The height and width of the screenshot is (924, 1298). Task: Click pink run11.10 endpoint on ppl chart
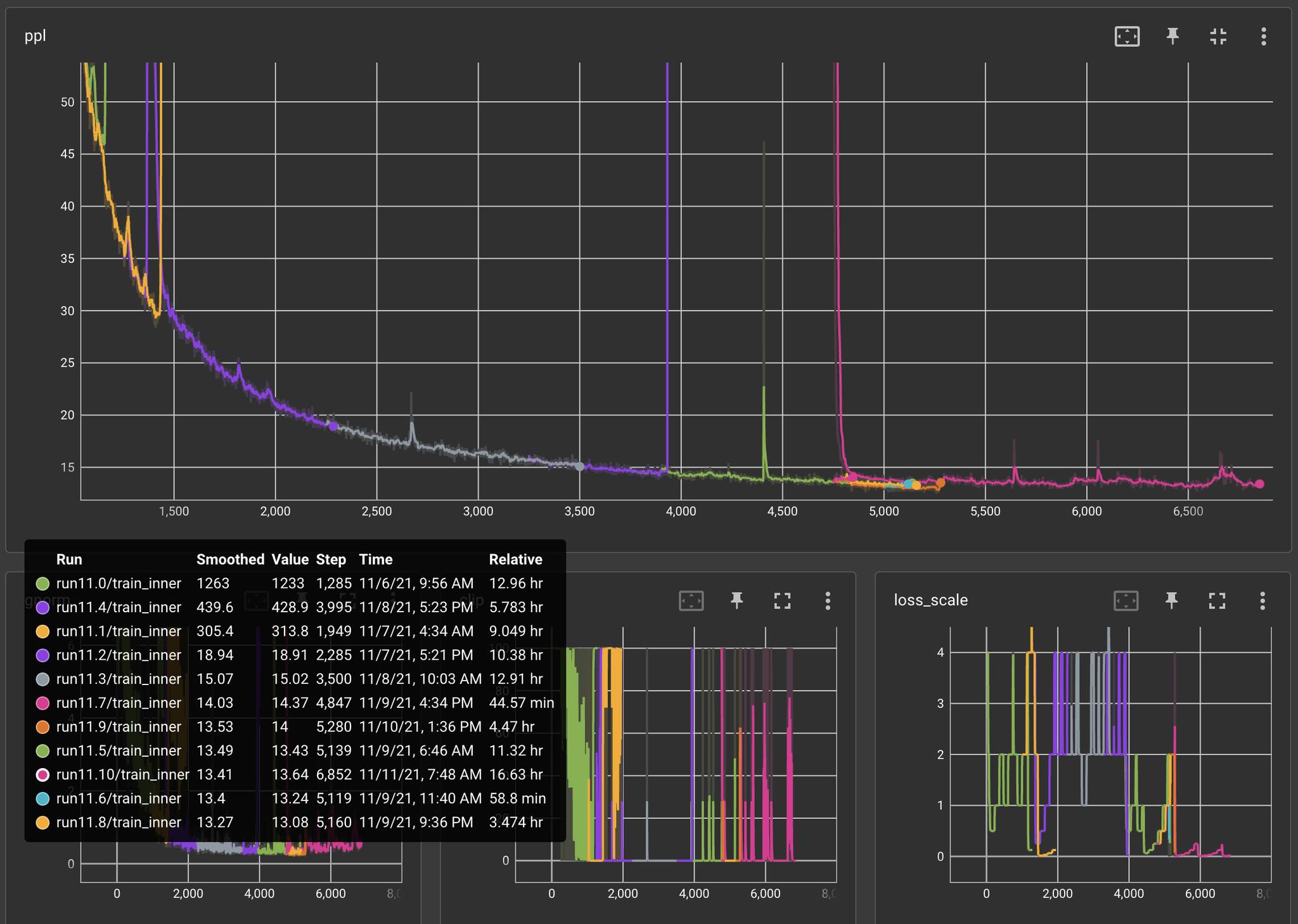(x=1259, y=484)
